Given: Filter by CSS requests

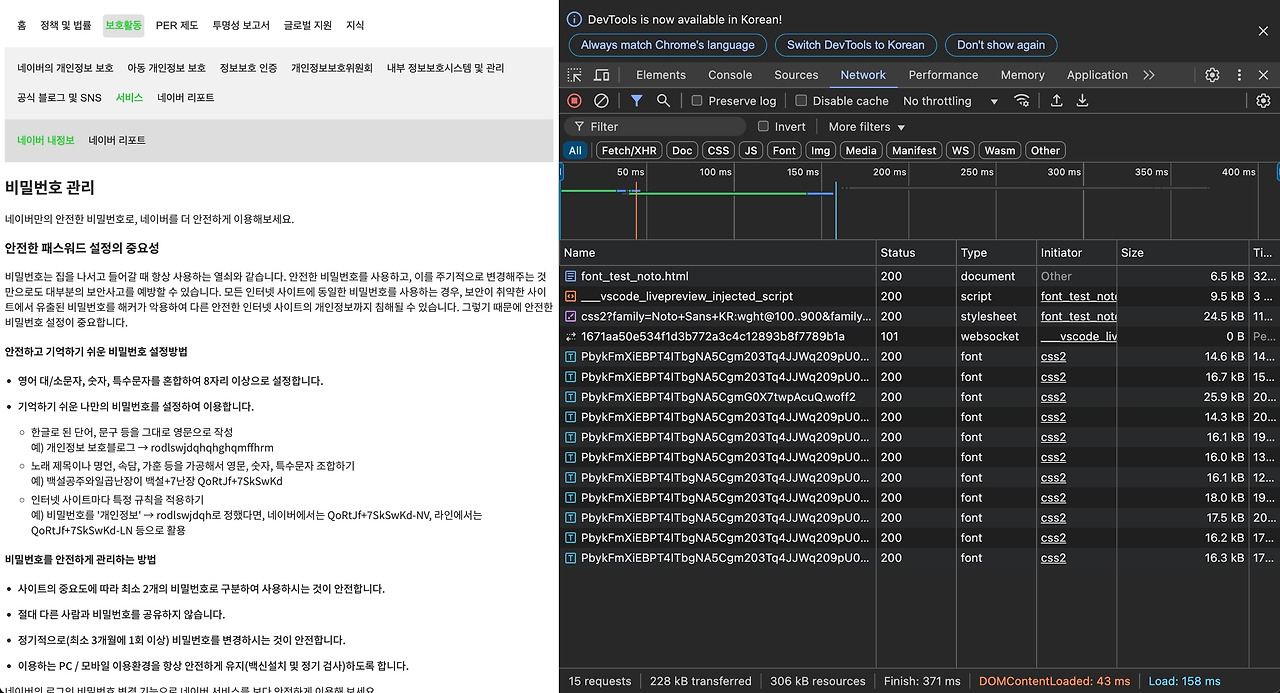Looking at the screenshot, I should pos(718,150).
